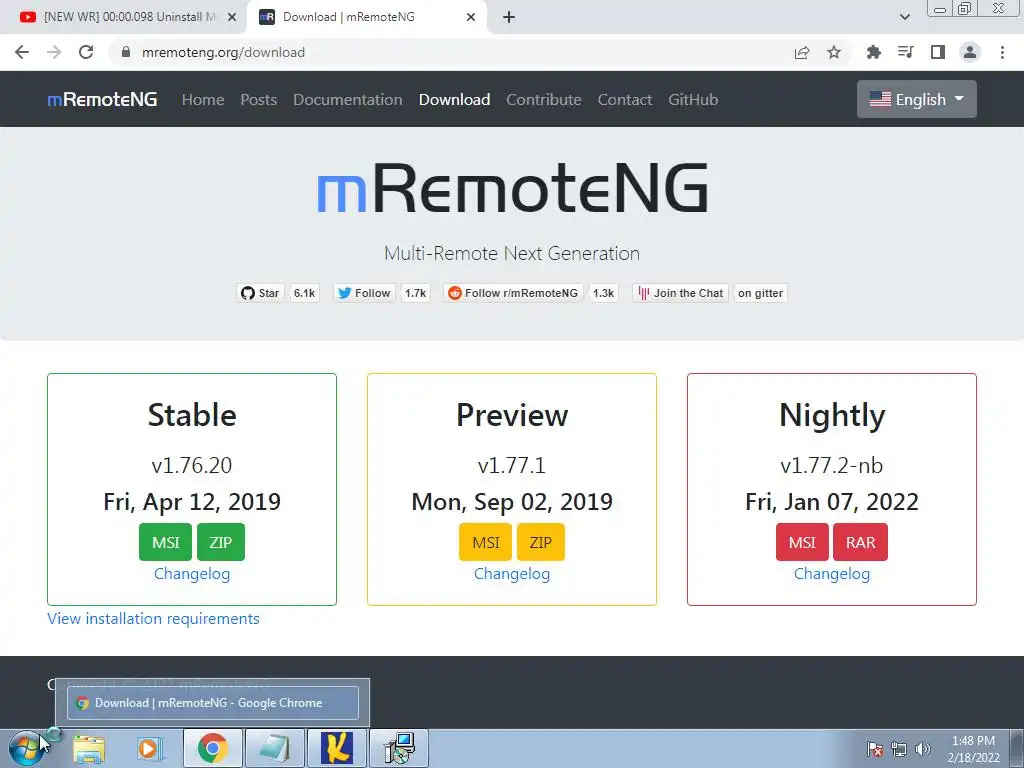Viewport: 1024px width, 768px height.
Task: Click the site lock icon
Action: click(x=126, y=52)
